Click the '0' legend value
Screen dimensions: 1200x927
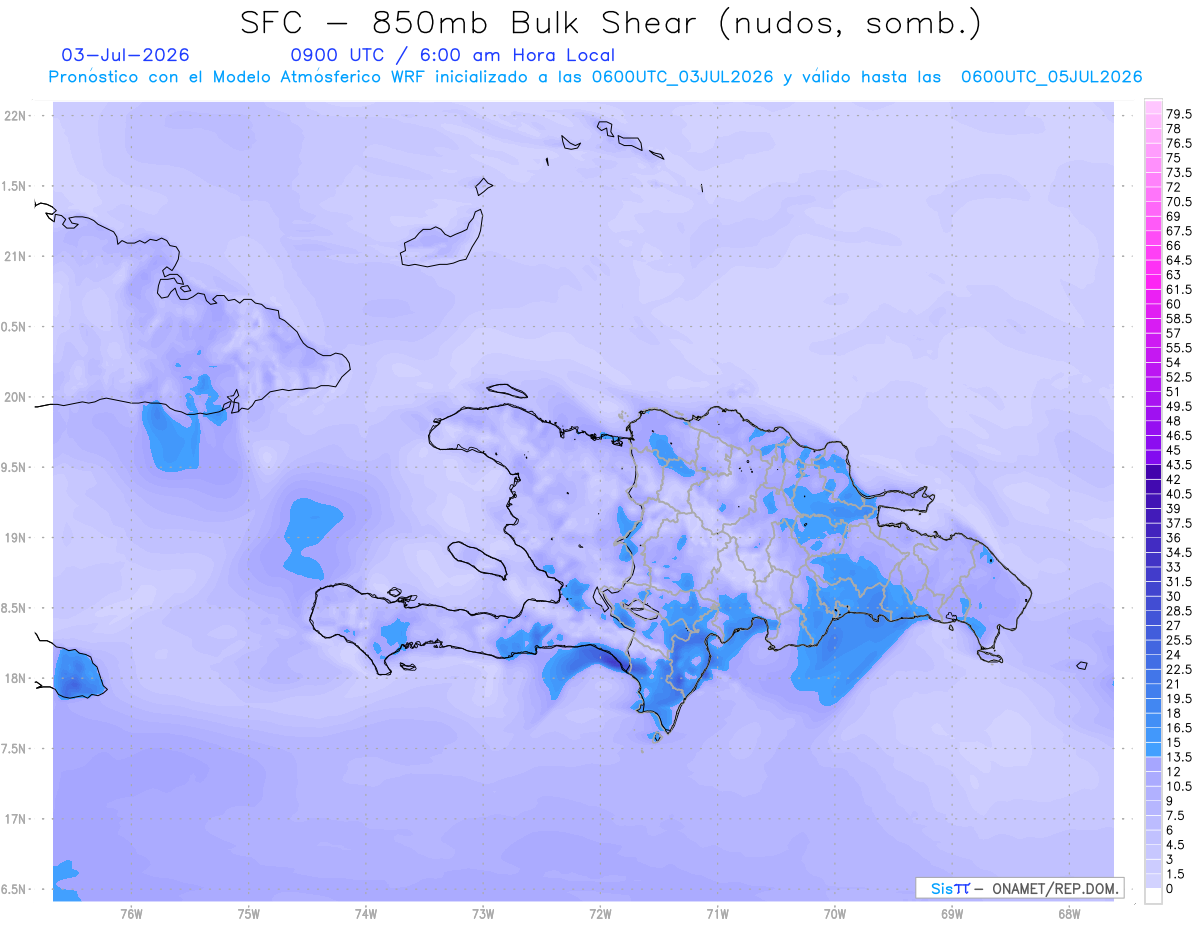1170,889
